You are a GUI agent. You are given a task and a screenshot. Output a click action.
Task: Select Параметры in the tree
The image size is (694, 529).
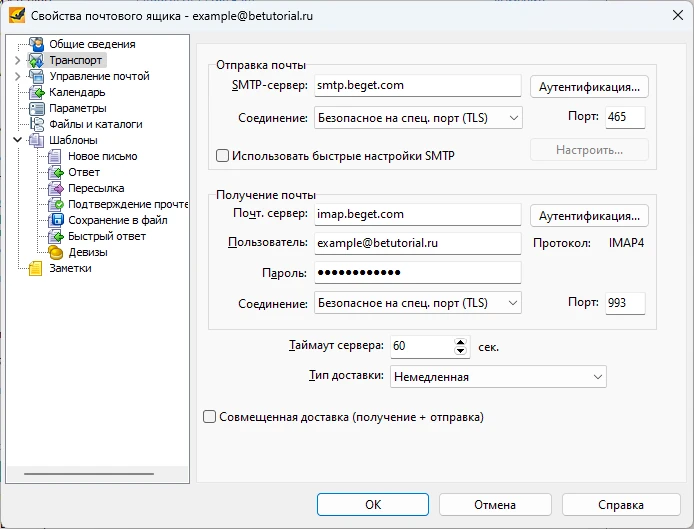pyautogui.click(x=77, y=108)
